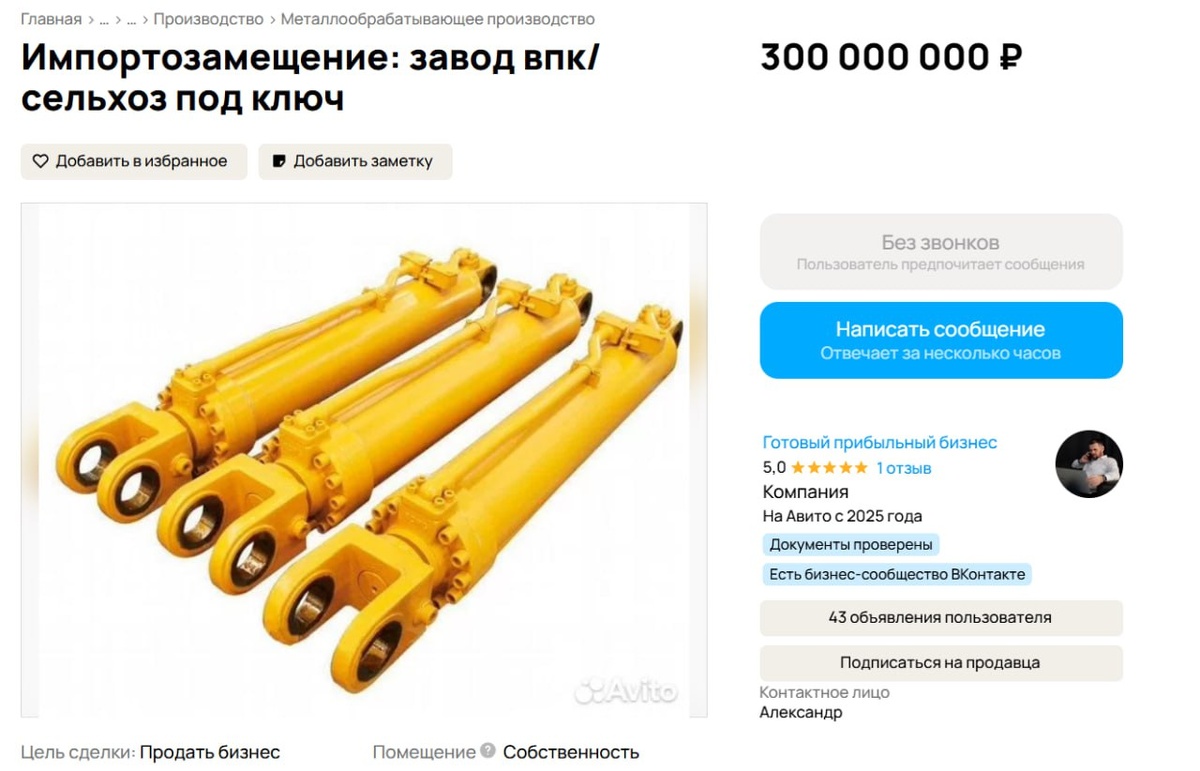Open the Главная breadcrumb link
The height and width of the screenshot is (771, 1200).
(x=51, y=19)
